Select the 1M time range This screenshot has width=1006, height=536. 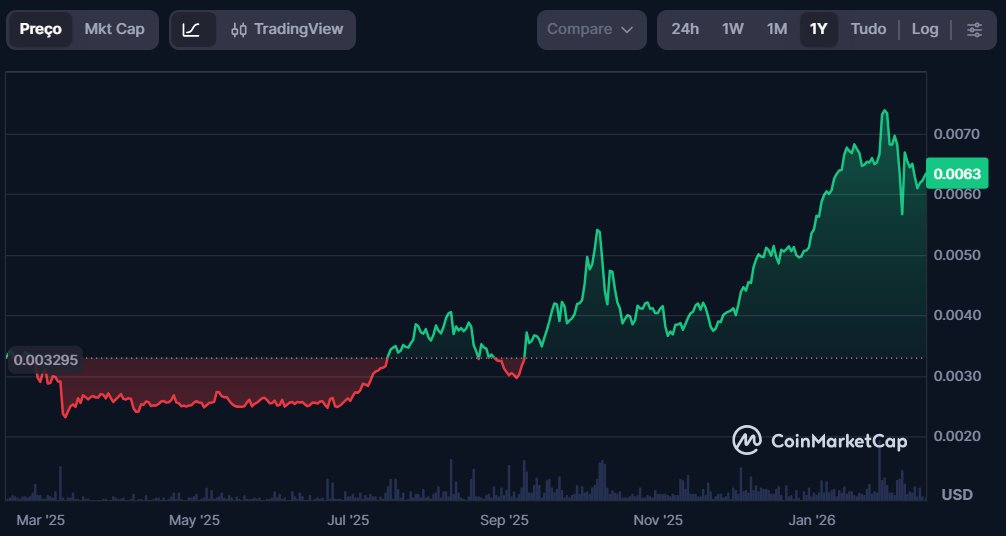pyautogui.click(x=776, y=30)
